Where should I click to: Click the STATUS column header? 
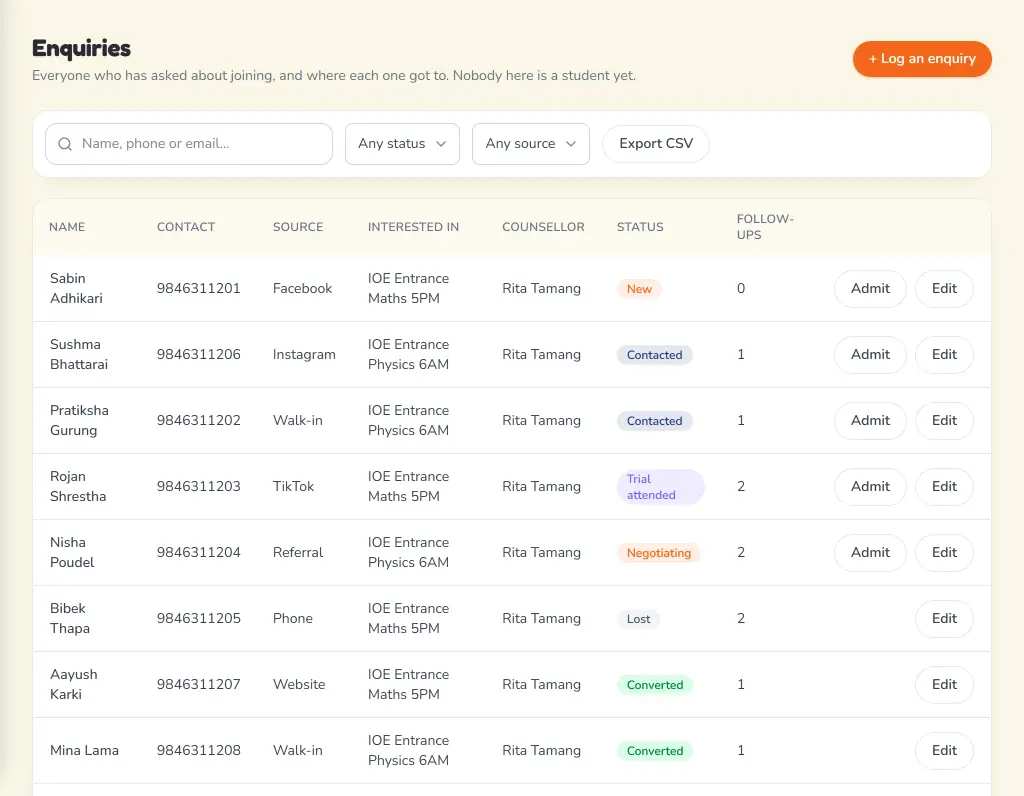click(640, 227)
